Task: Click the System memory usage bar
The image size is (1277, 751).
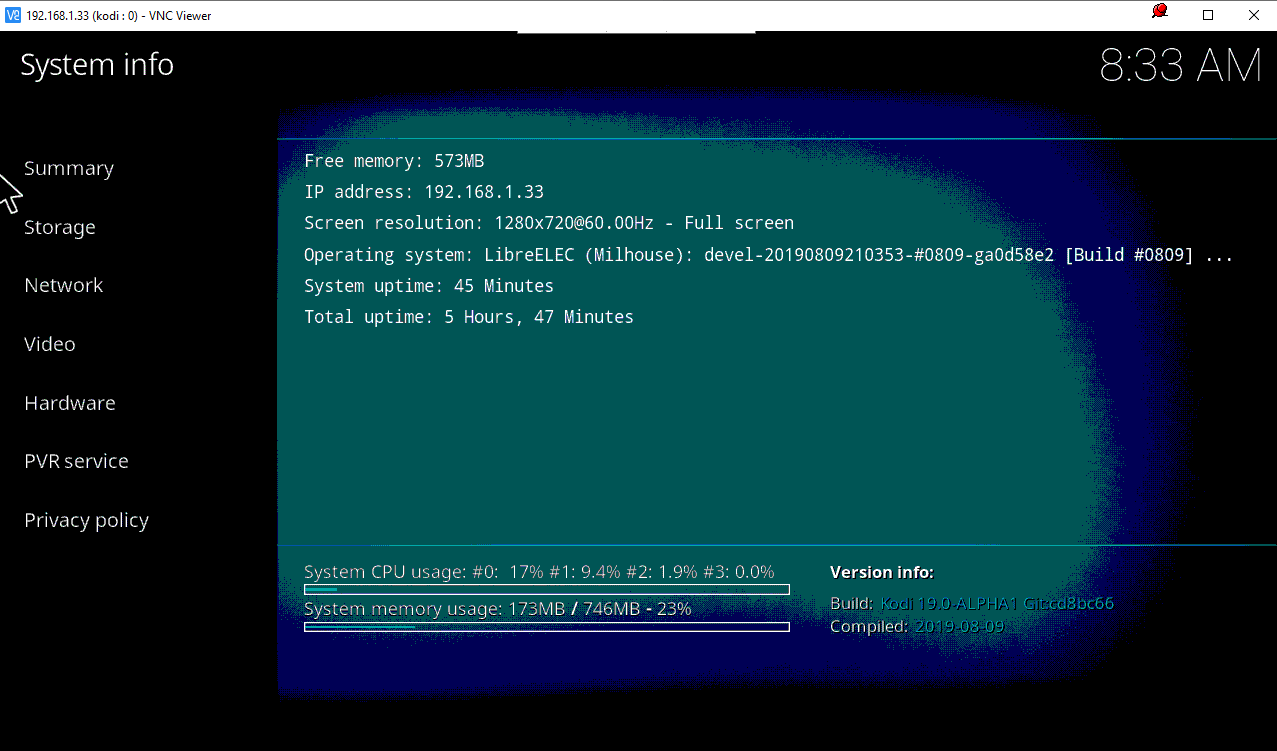Action: point(546,627)
